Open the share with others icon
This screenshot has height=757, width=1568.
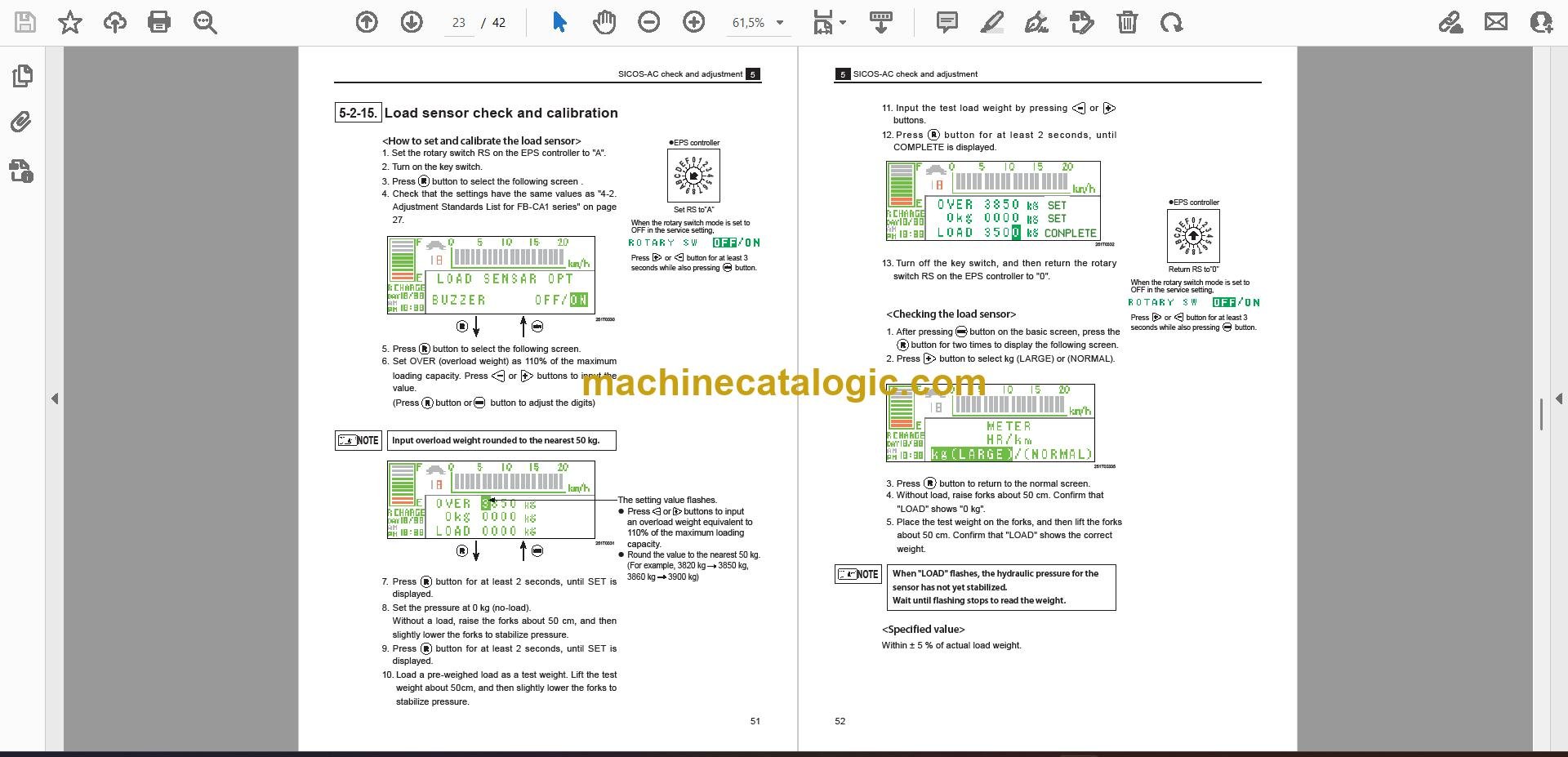pos(1541,22)
